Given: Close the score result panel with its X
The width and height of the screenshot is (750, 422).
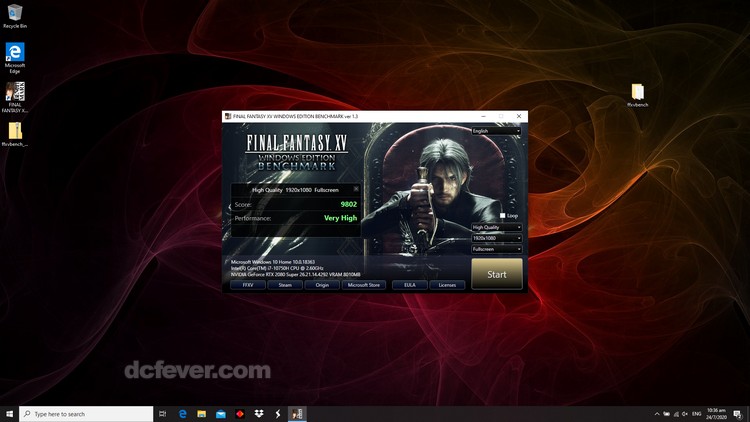Looking at the screenshot, I should tap(356, 189).
